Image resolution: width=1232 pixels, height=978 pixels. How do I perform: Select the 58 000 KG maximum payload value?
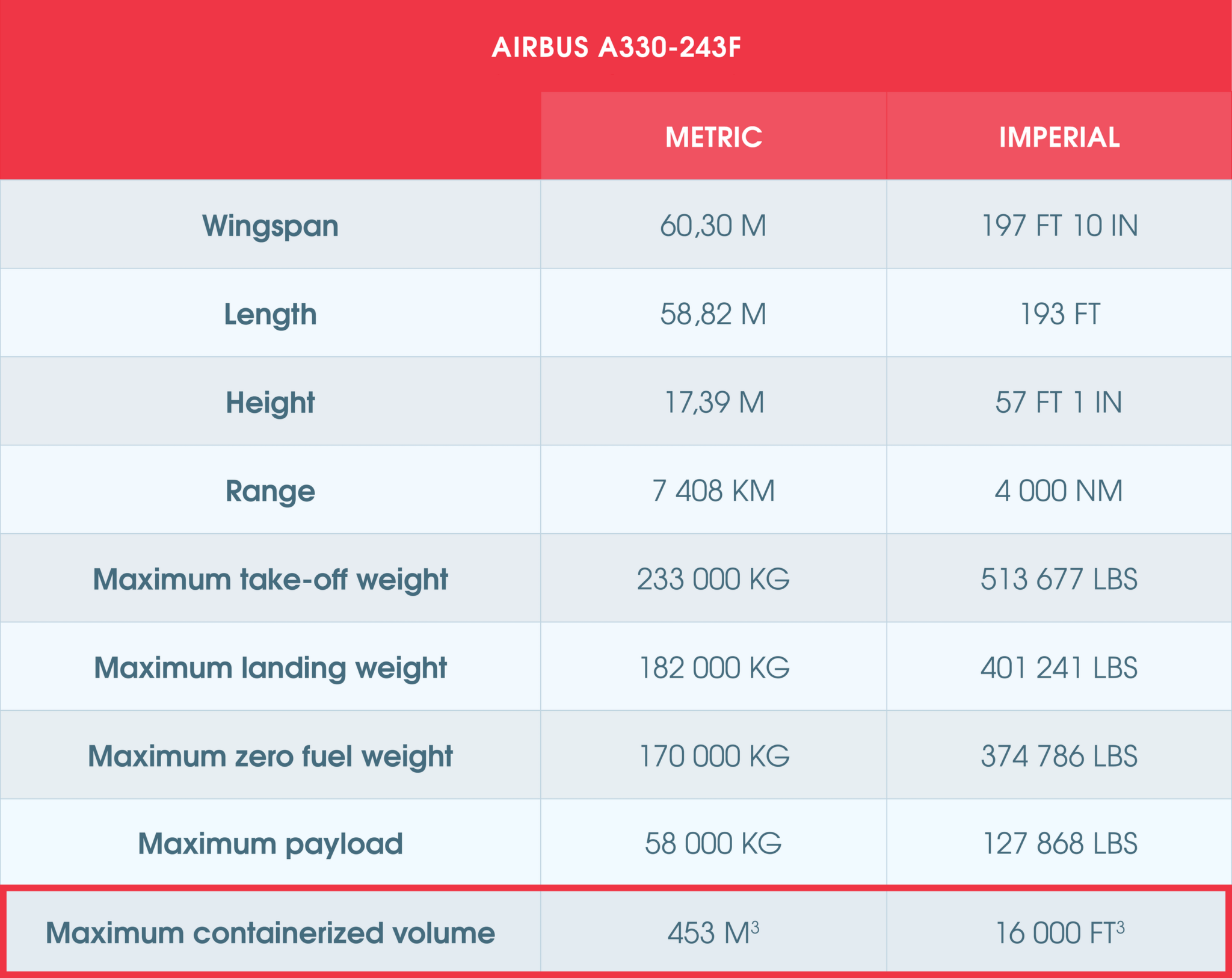[713, 844]
